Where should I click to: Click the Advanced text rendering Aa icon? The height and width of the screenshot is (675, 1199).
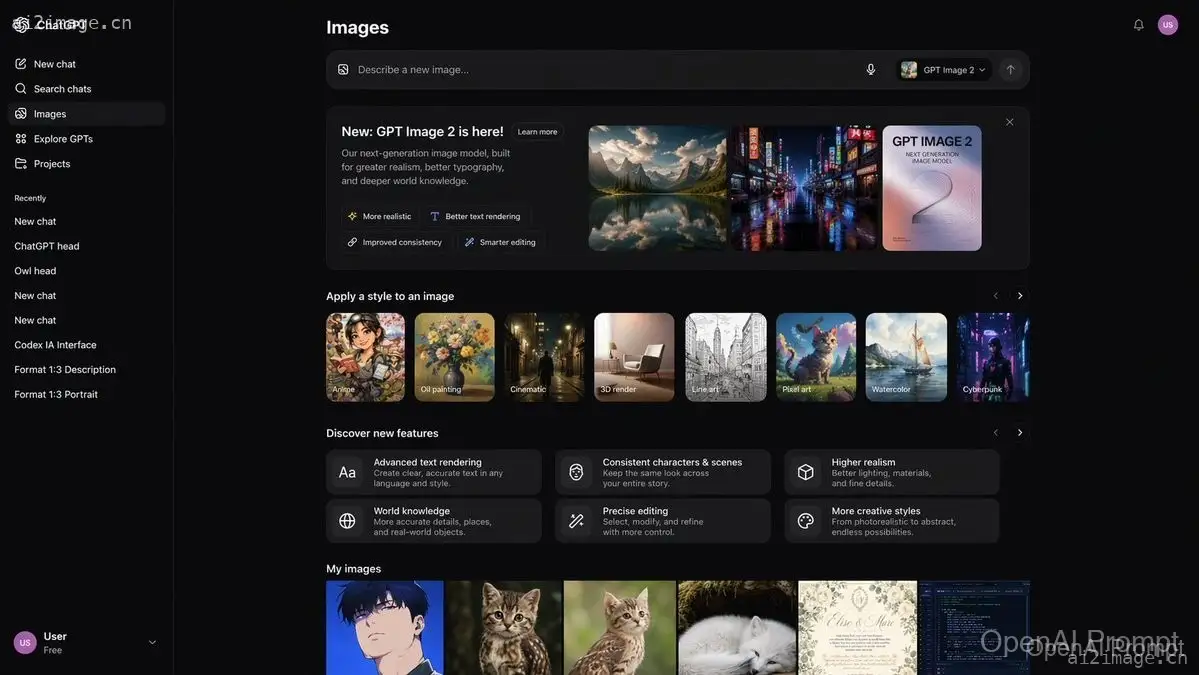(347, 472)
